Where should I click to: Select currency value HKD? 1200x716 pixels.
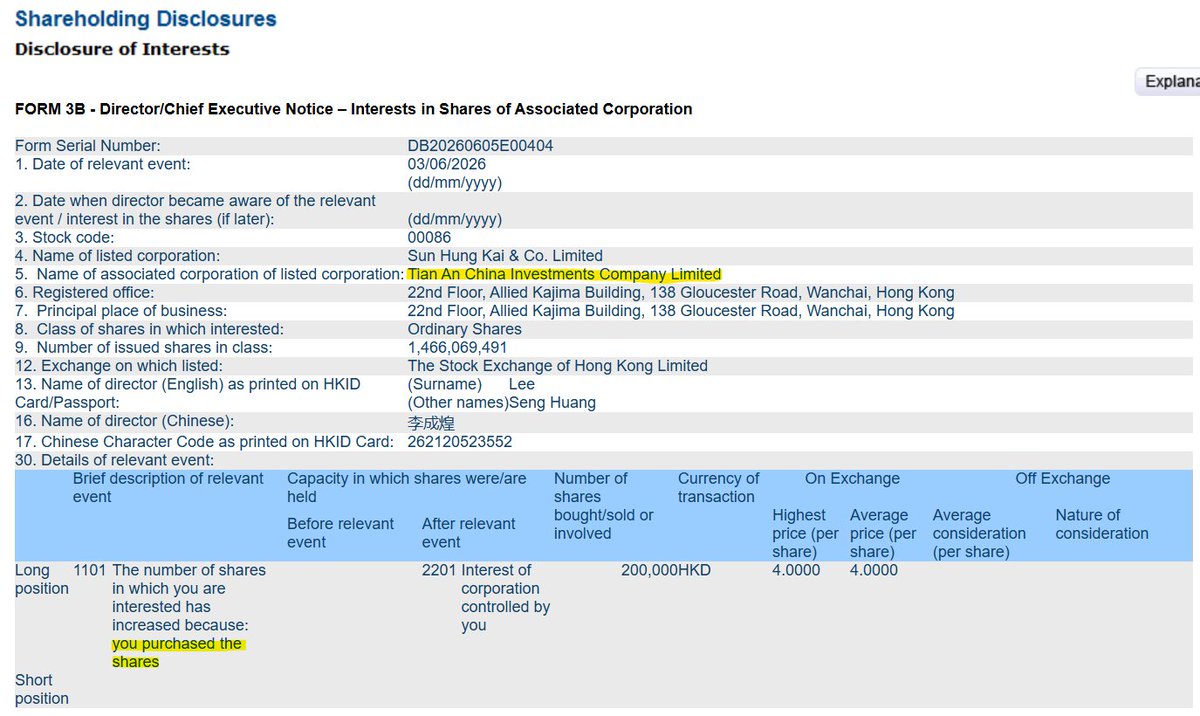coord(693,570)
